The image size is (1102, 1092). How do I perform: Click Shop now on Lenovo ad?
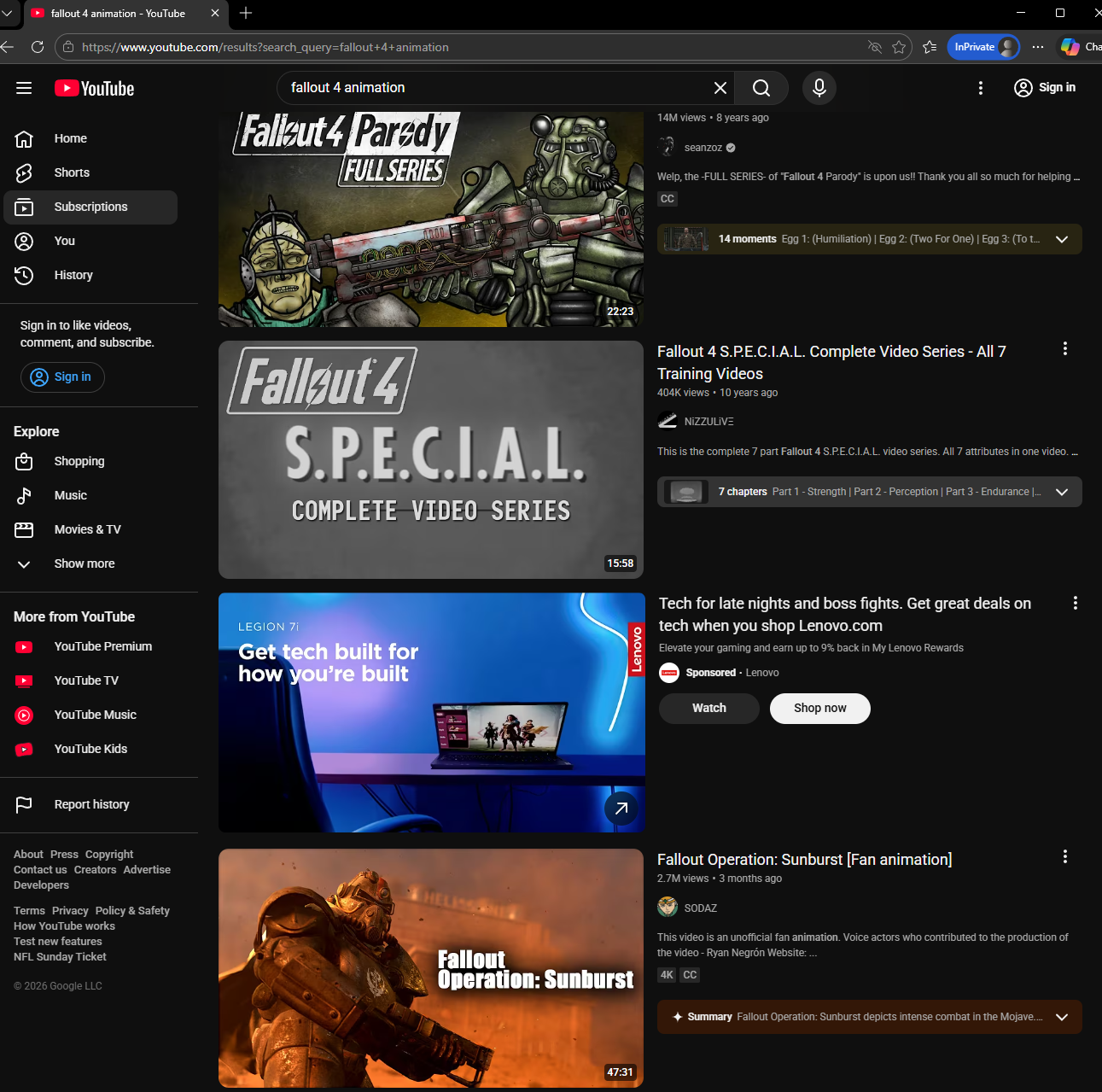tap(820, 709)
